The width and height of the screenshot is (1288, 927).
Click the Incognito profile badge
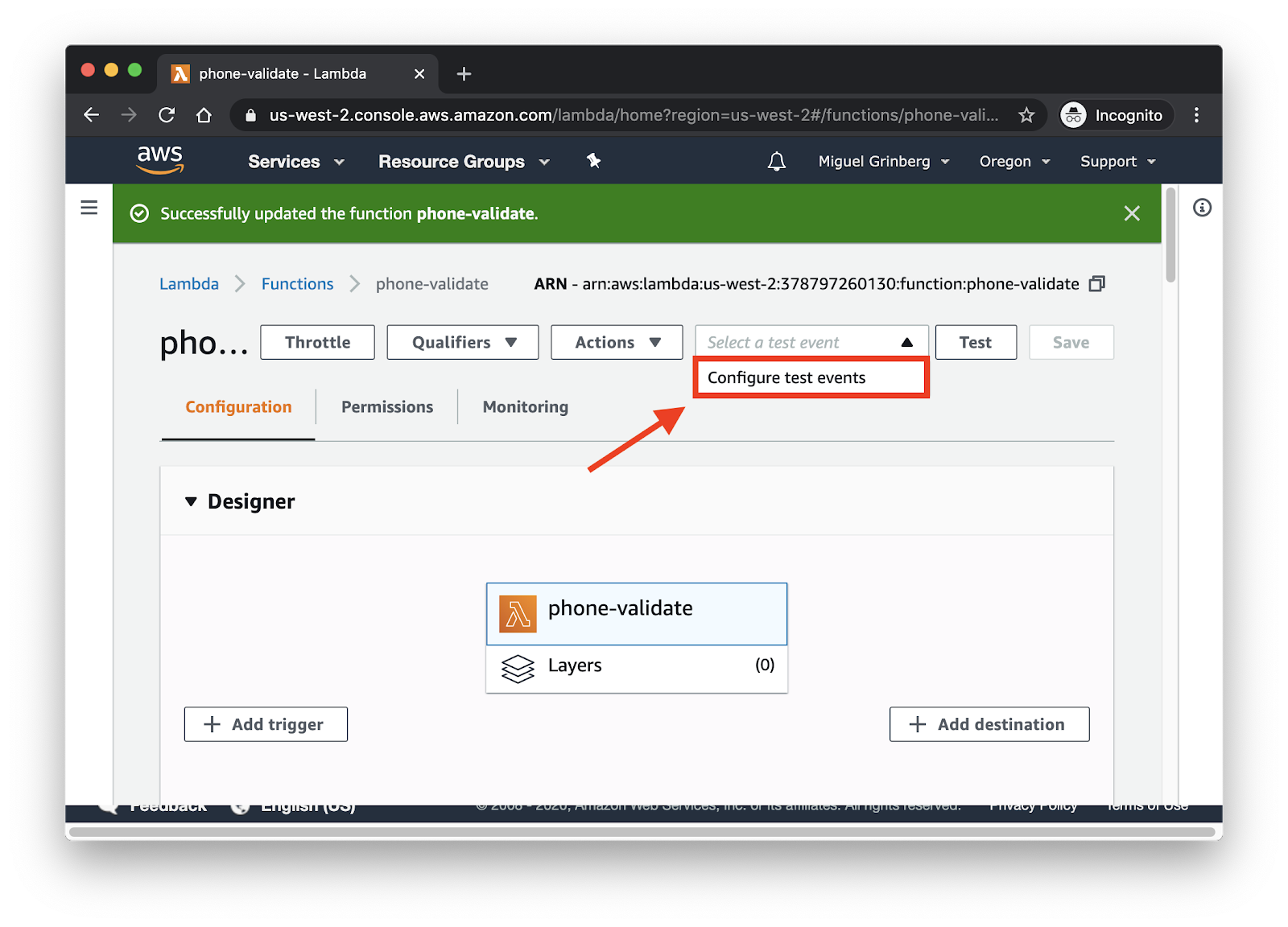pyautogui.click(x=1115, y=115)
